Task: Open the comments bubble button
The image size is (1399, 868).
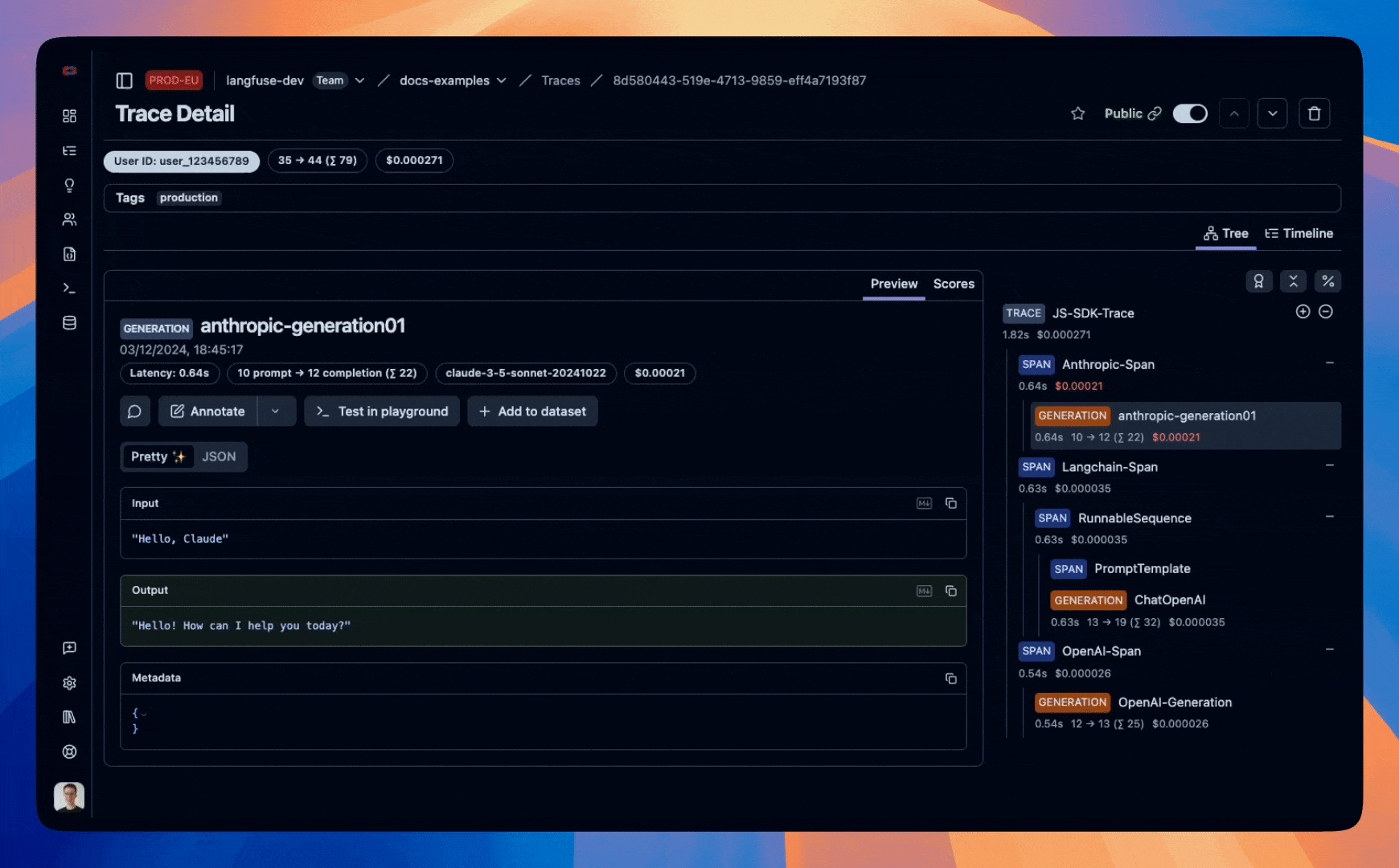Action: pyautogui.click(x=135, y=411)
